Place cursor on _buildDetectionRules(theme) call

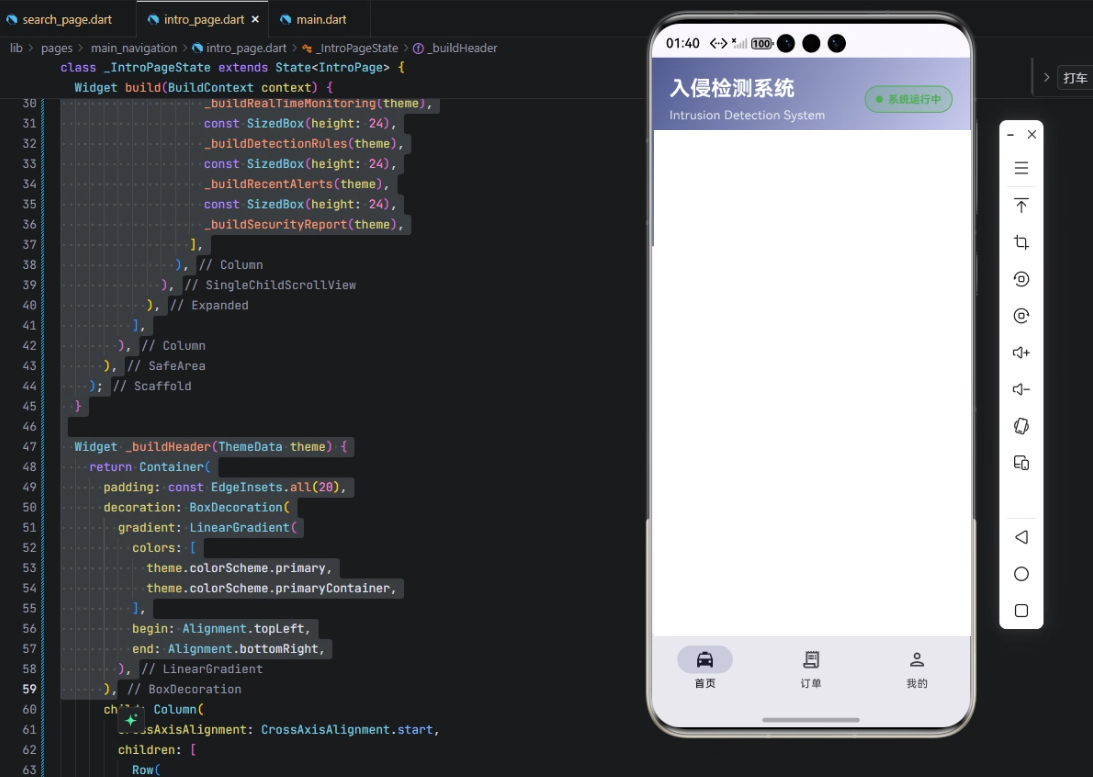point(303,144)
